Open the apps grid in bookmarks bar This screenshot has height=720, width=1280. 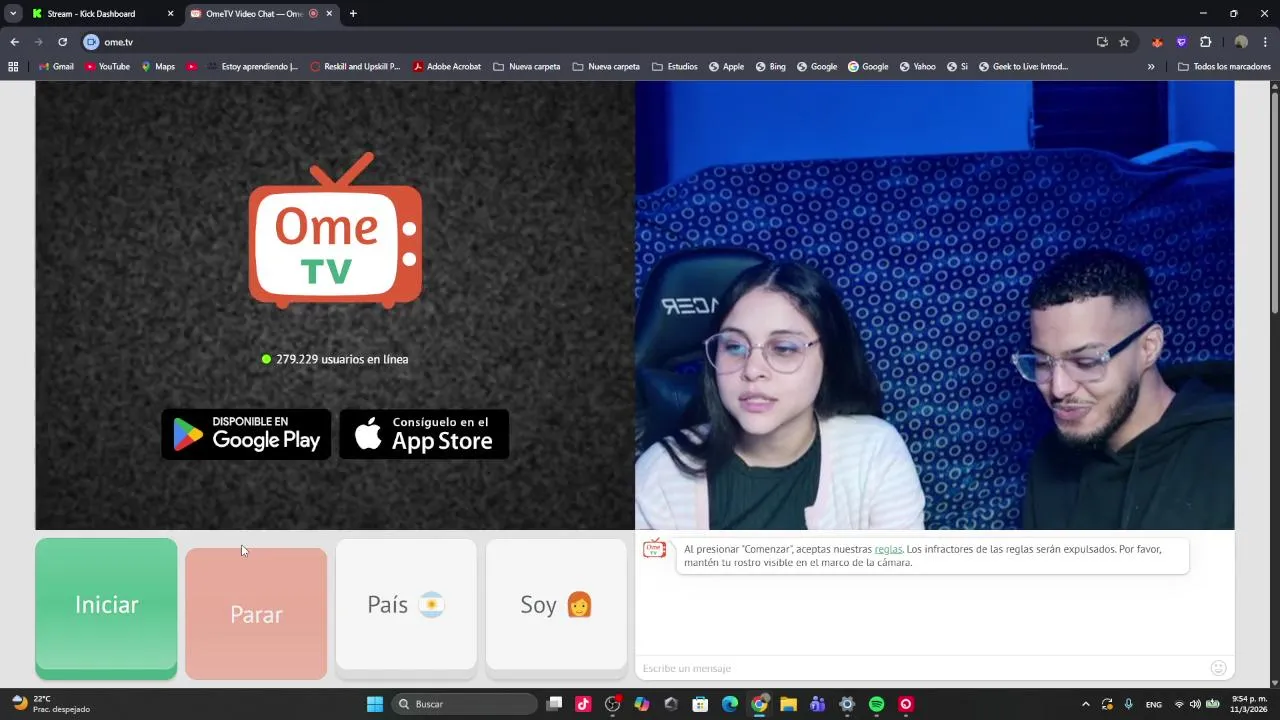(x=13, y=67)
